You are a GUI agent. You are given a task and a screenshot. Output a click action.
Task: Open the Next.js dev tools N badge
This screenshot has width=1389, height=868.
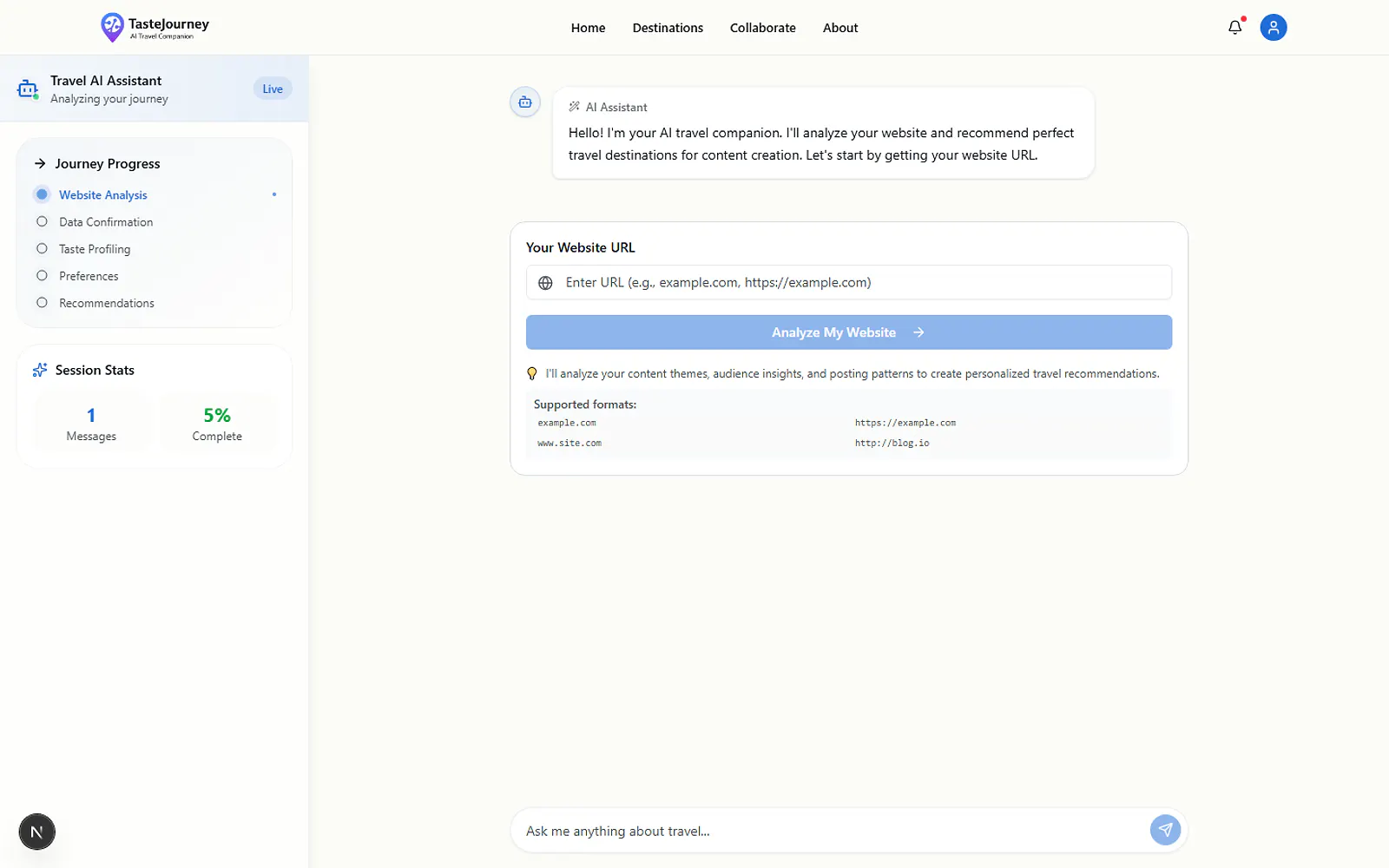click(x=36, y=832)
